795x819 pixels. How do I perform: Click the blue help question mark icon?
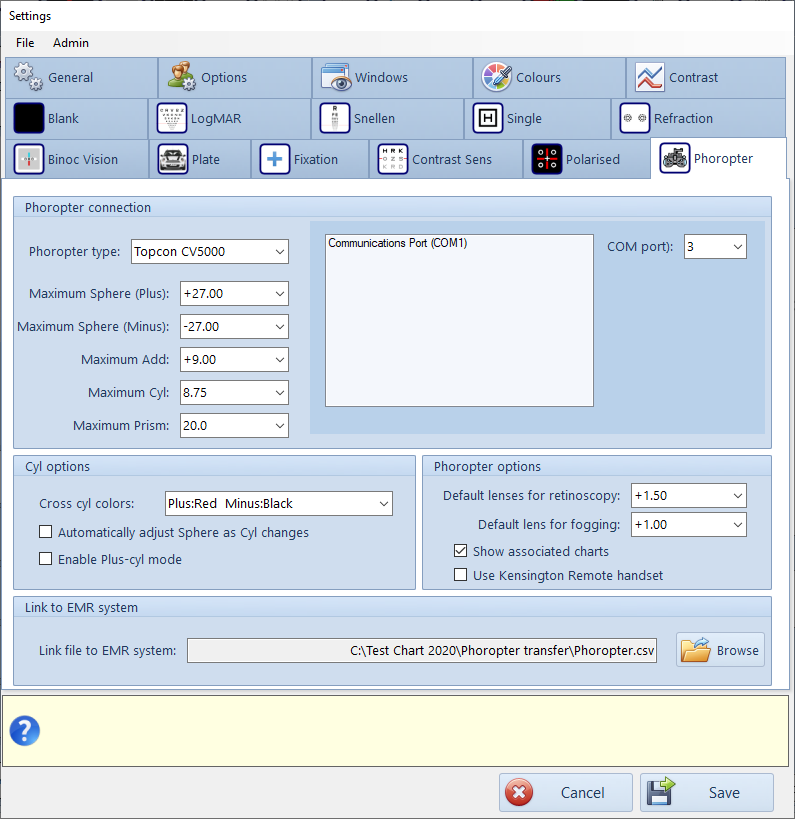coord(24,731)
